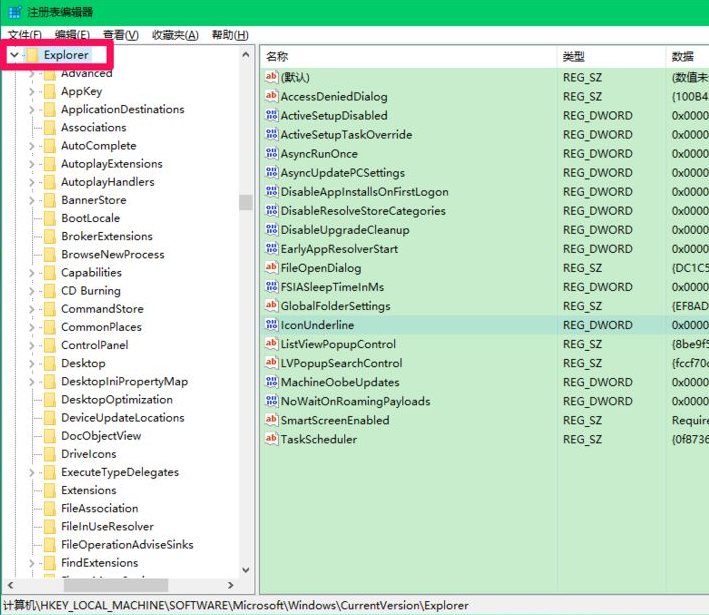Expand the AutoplayHandlers key

tap(31, 182)
